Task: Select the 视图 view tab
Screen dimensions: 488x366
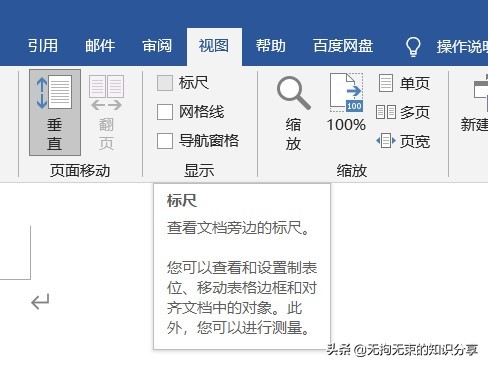Action: click(x=214, y=47)
